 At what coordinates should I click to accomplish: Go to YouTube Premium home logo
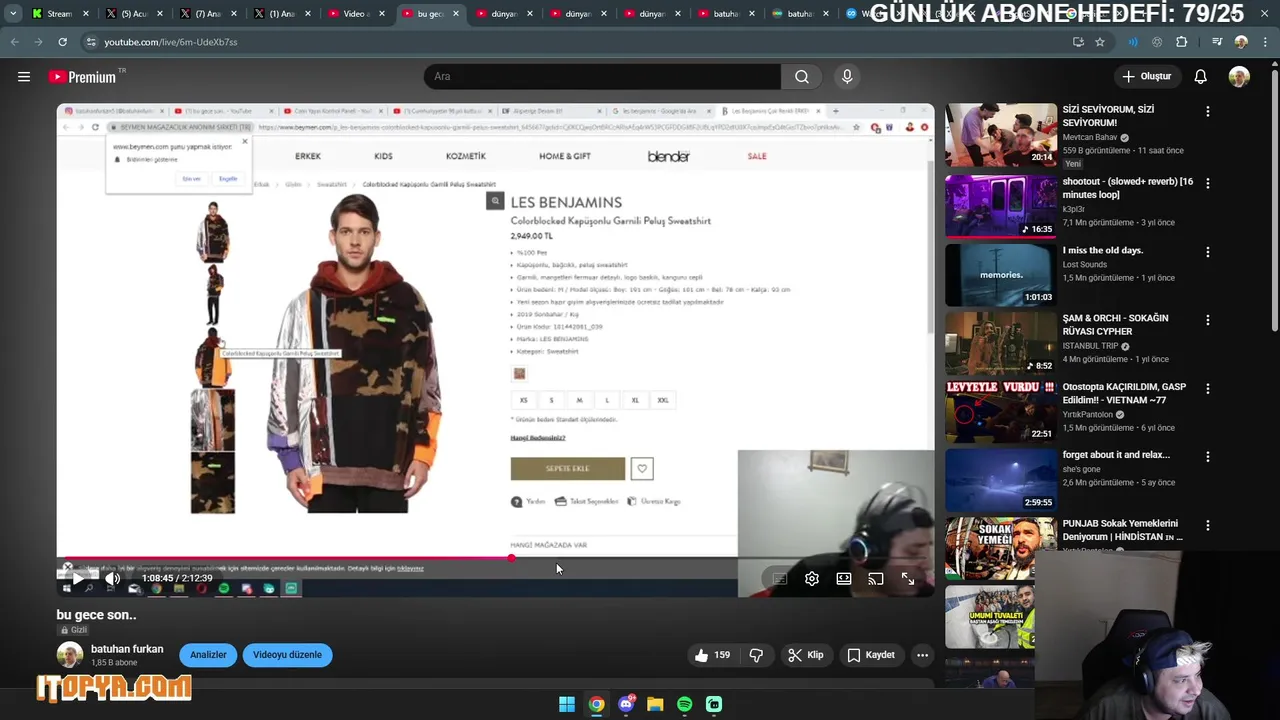coord(82,77)
